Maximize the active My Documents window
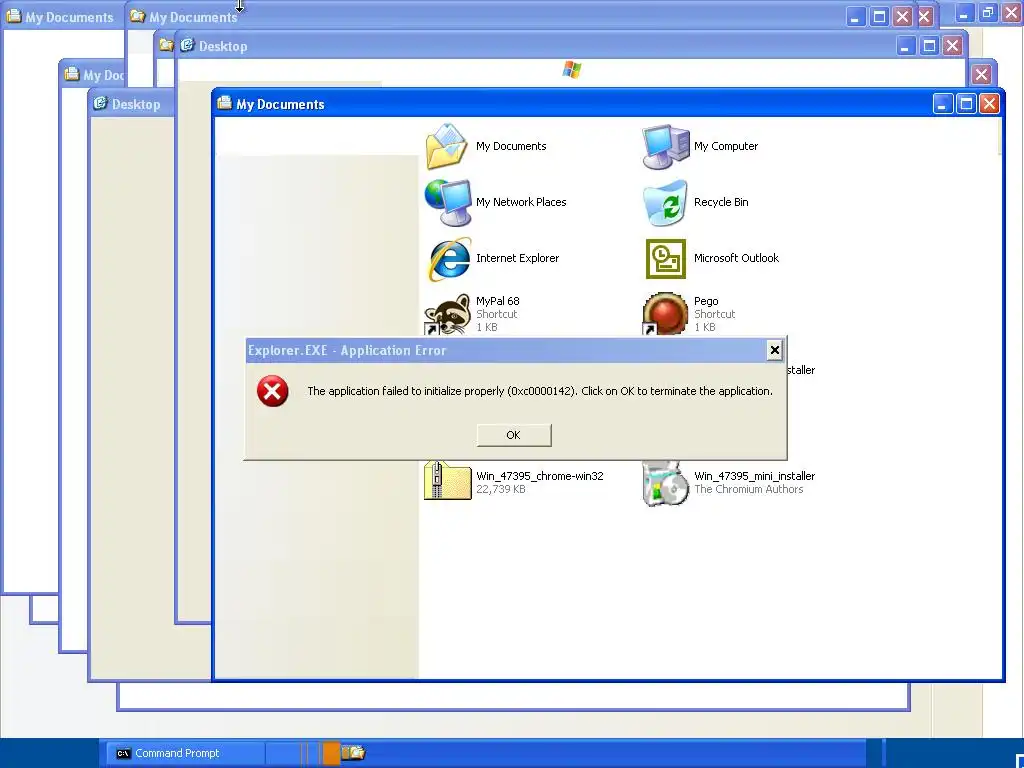This screenshot has width=1024, height=768. click(x=966, y=104)
